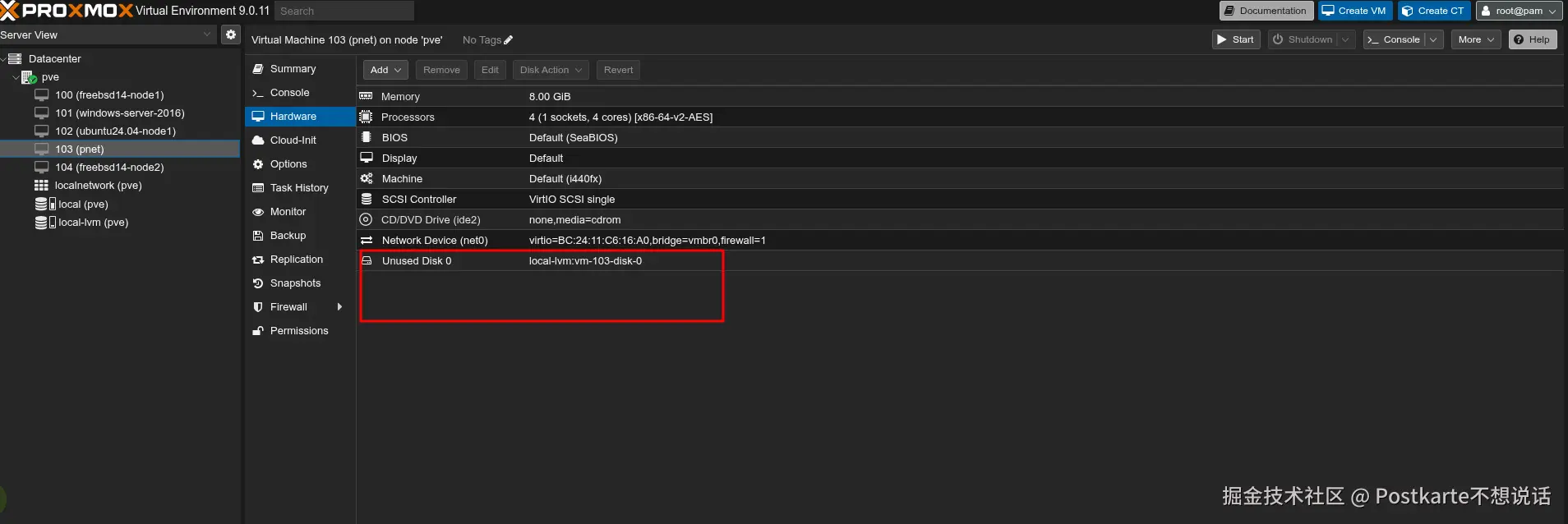Switch to the Summary tab
1568x524 pixels.
(x=300, y=69)
